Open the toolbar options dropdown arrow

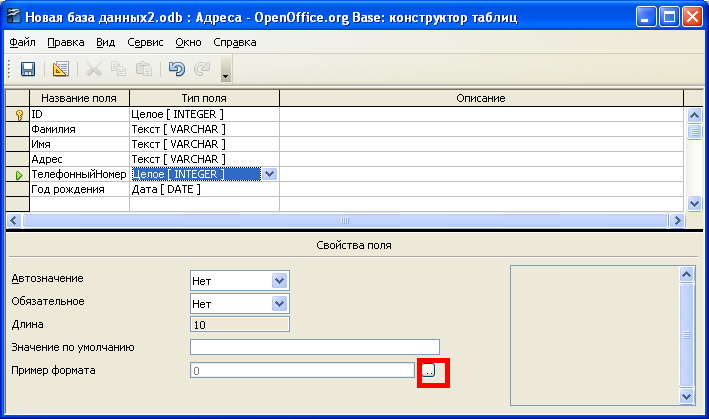coord(226,69)
